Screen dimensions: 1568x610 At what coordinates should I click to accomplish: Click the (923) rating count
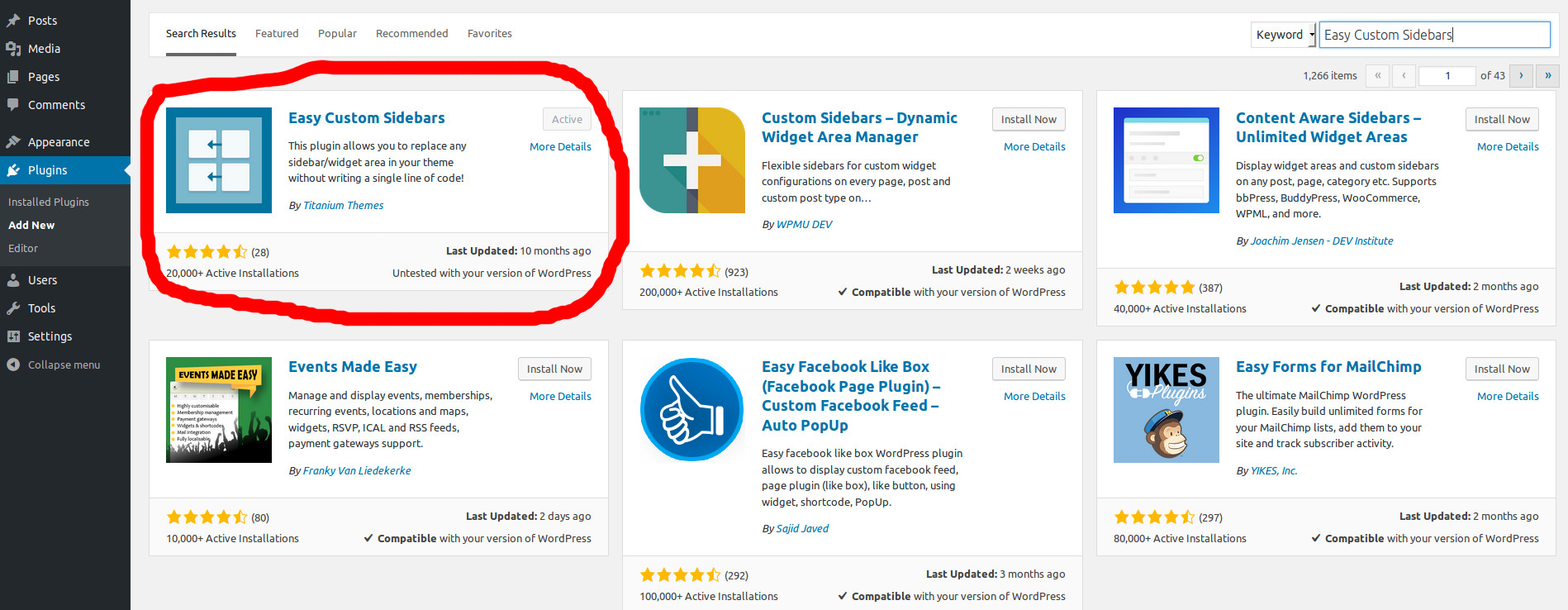click(x=736, y=272)
